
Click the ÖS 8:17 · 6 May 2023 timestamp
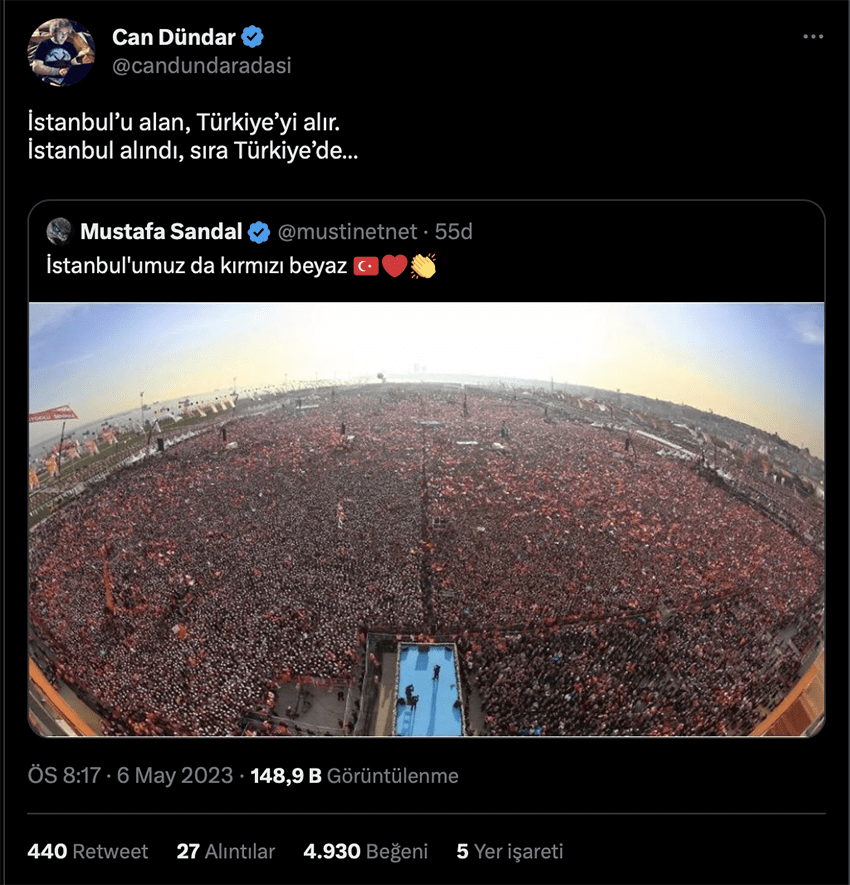click(130, 776)
